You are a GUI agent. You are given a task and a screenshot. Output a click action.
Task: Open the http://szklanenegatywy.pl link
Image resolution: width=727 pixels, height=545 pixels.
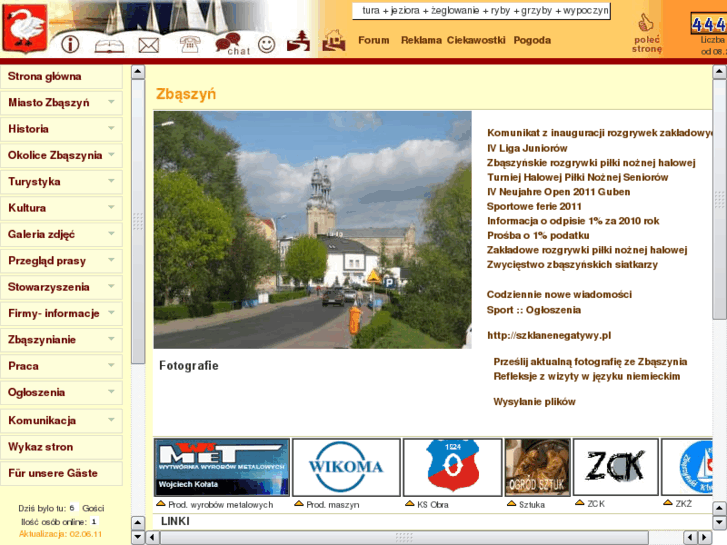(x=549, y=335)
